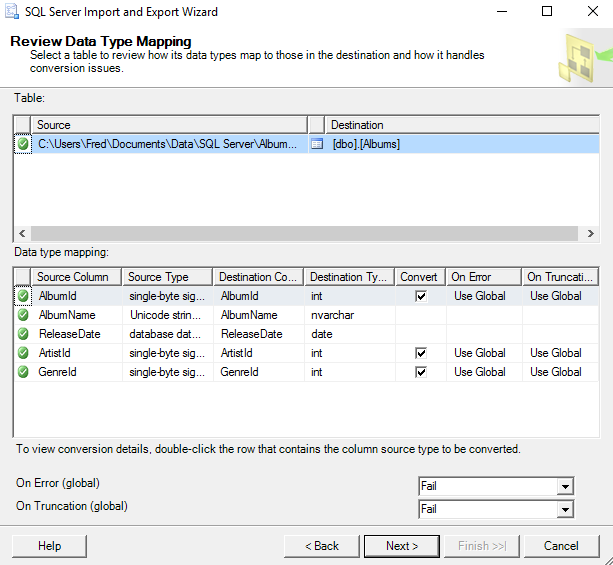Click the On Error column header
Screen dimensions: 613x565
483,277
